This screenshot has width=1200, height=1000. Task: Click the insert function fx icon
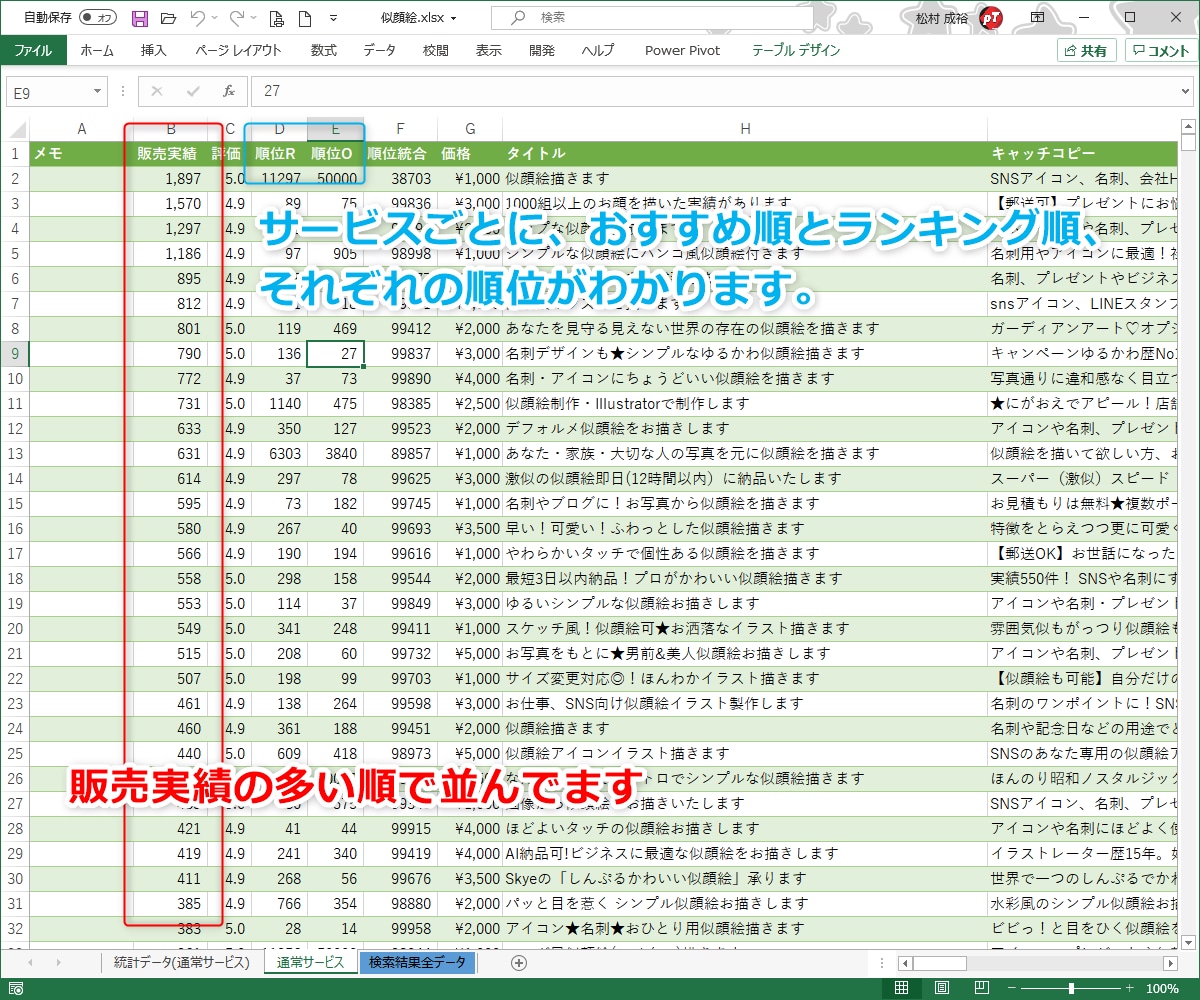tap(228, 91)
